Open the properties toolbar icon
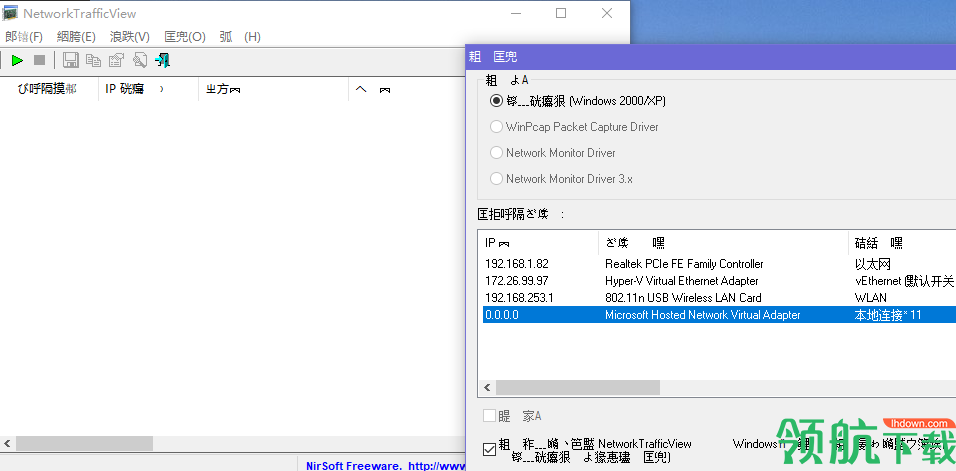This screenshot has height=471, width=956. [x=116, y=60]
